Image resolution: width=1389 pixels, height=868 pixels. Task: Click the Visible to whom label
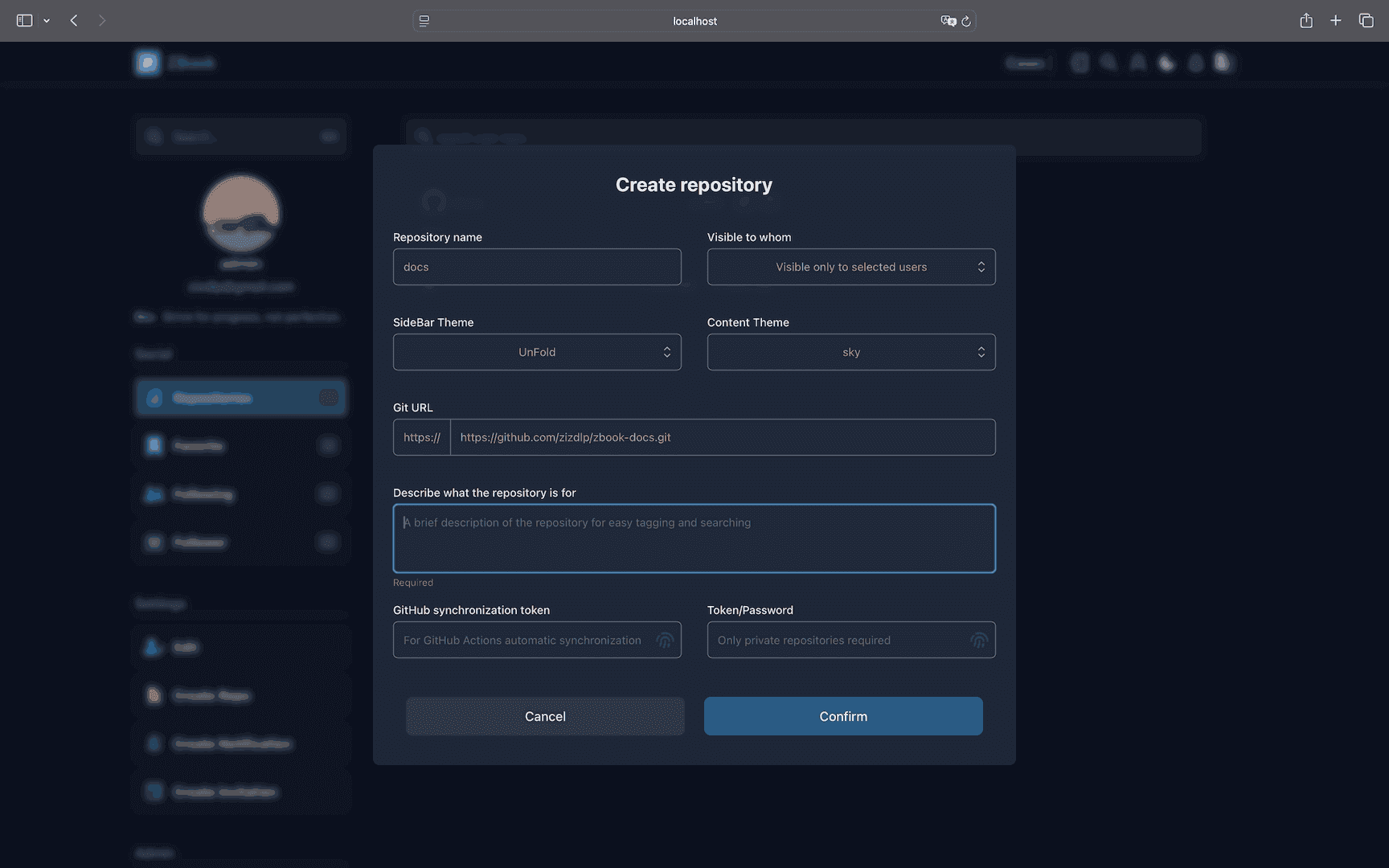(x=749, y=237)
